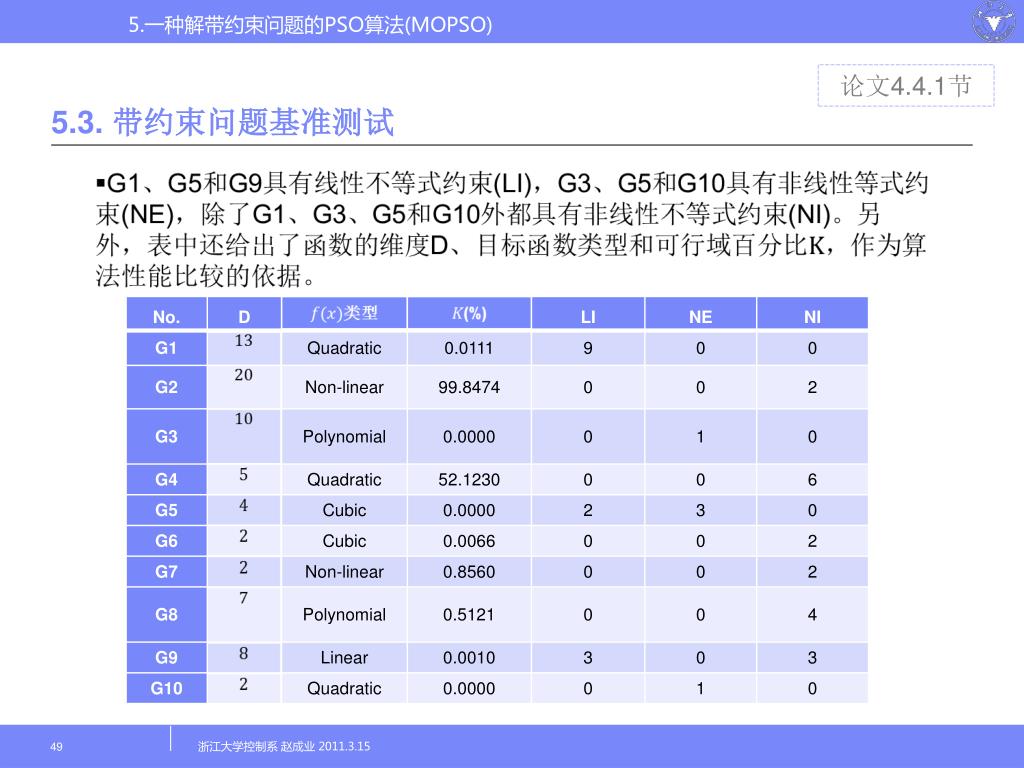Click the 'G8' row label
This screenshot has height=768, width=1024.
point(166,615)
